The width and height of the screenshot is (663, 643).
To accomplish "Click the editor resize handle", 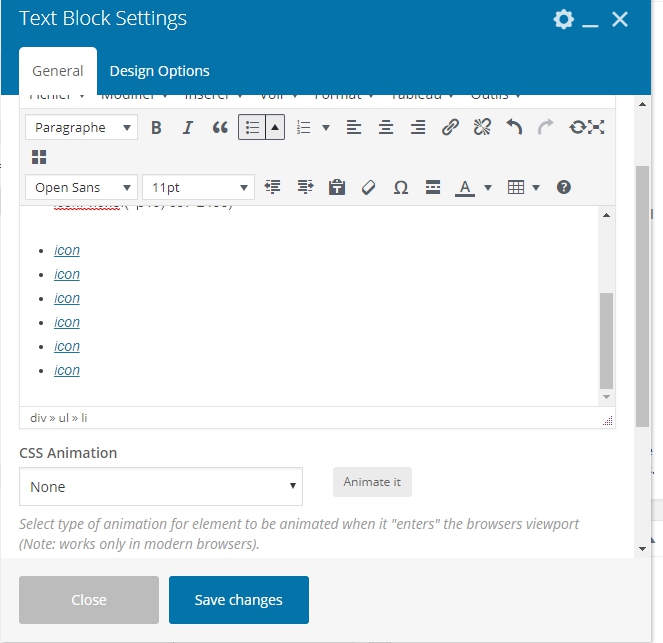I will (608, 421).
